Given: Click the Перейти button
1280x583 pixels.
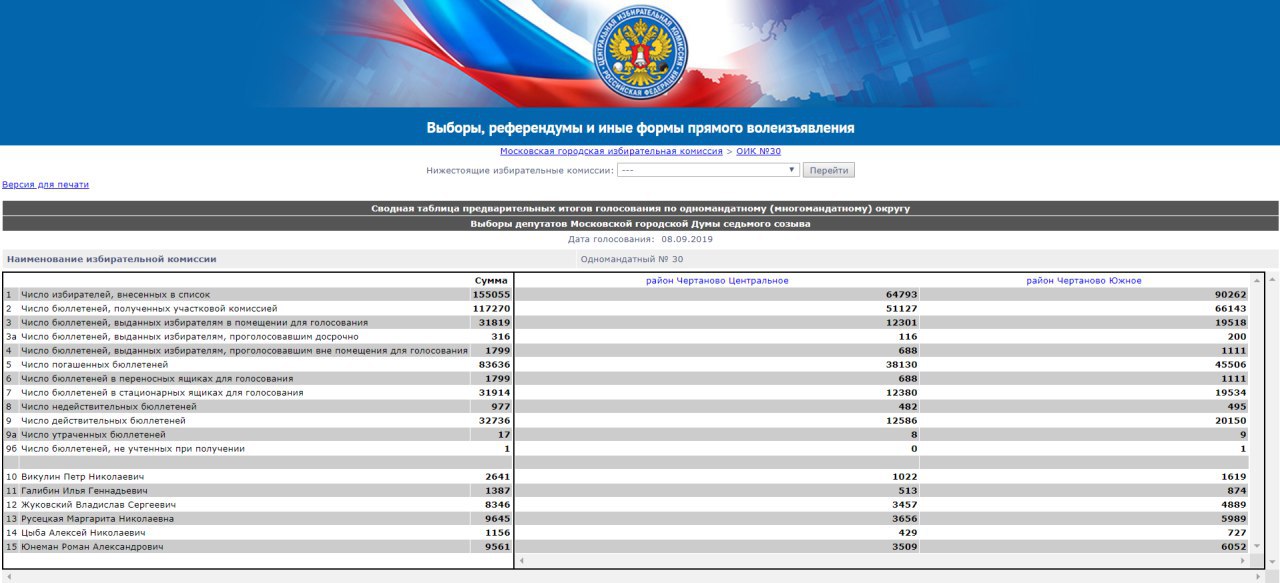Looking at the screenshot, I should (828, 170).
